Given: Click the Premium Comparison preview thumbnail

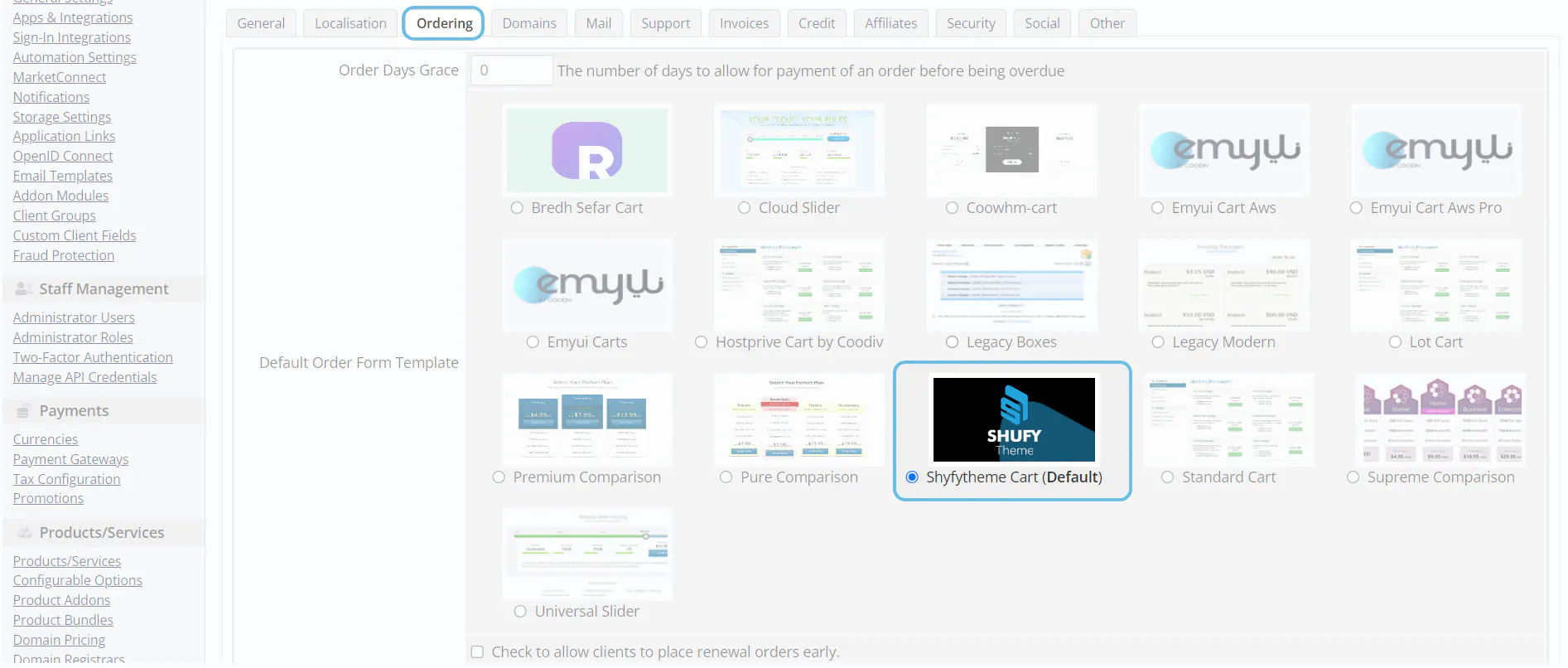Looking at the screenshot, I should click(x=586, y=419).
